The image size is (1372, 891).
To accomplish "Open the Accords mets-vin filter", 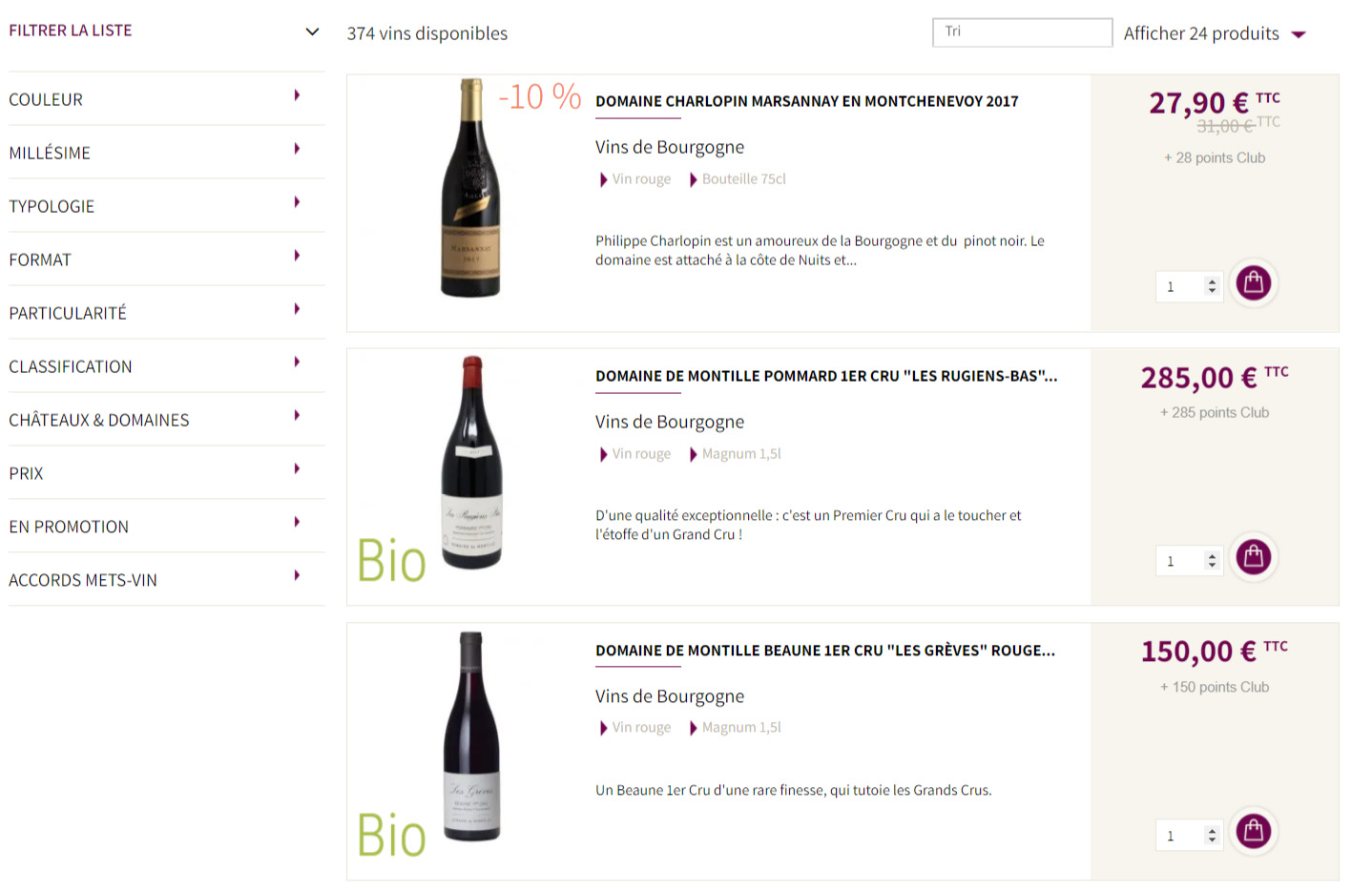I will coord(297,576).
